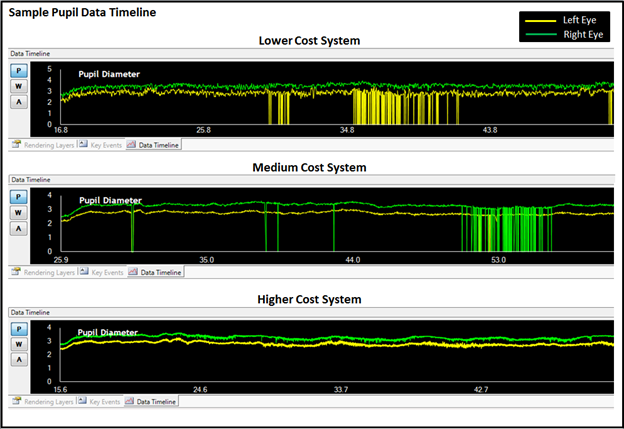Select Data Timeline tab under Medium Cost System
Viewport: 624px width, 429px height.
point(155,272)
